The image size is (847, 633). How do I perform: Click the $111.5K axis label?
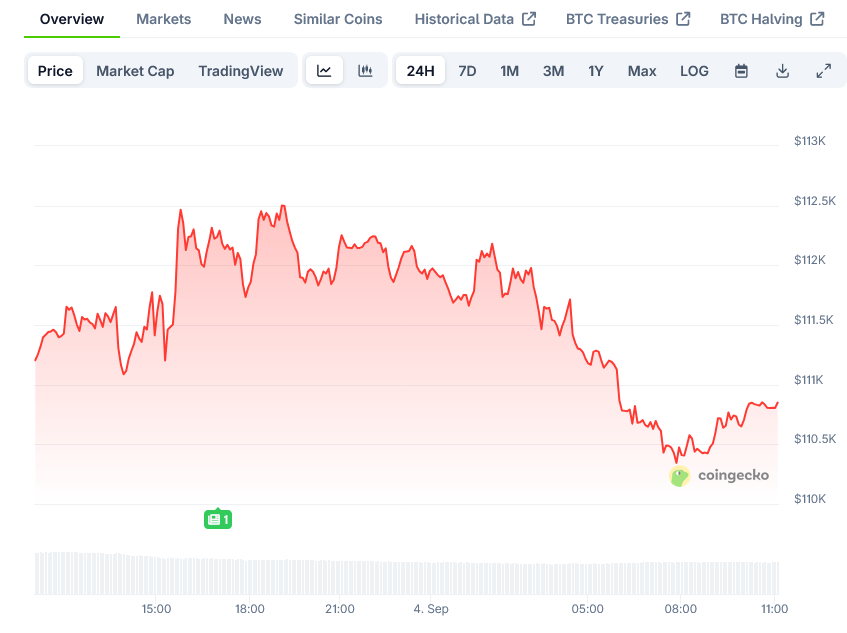click(814, 320)
